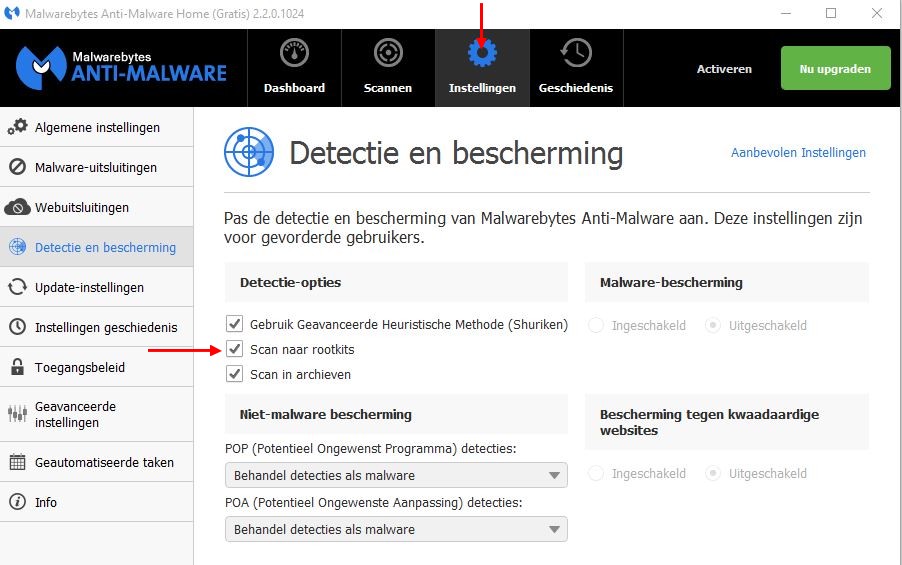Click the Algemene instellingen gears icon
This screenshot has height=565, width=902.
[17, 127]
